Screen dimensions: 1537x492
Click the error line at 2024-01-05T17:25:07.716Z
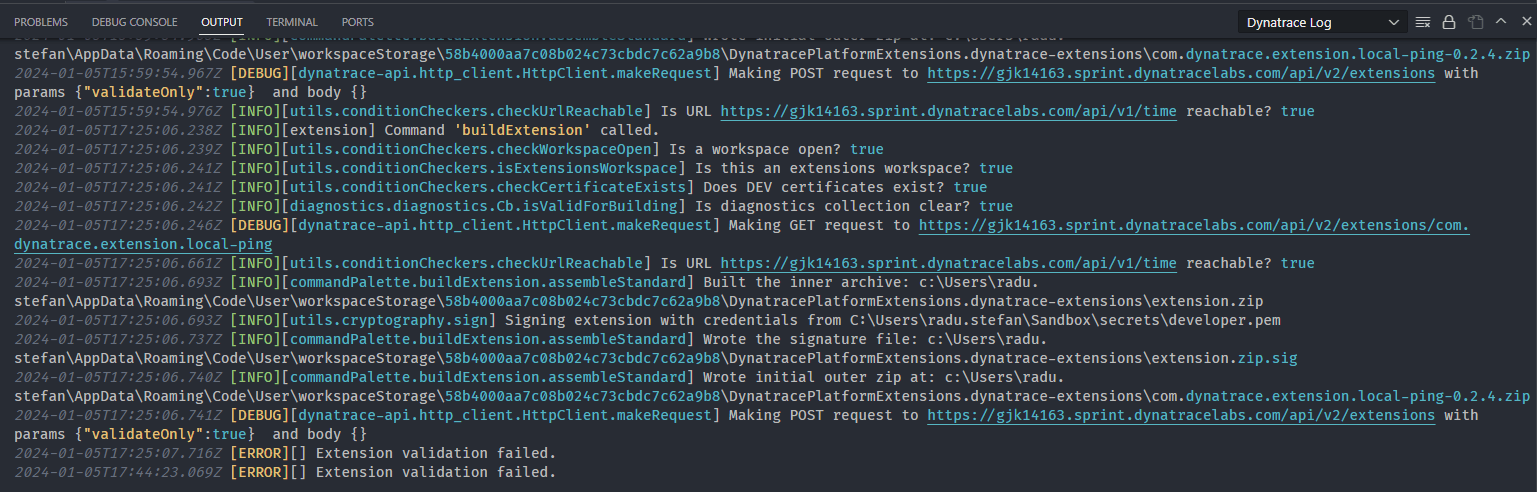(x=285, y=453)
